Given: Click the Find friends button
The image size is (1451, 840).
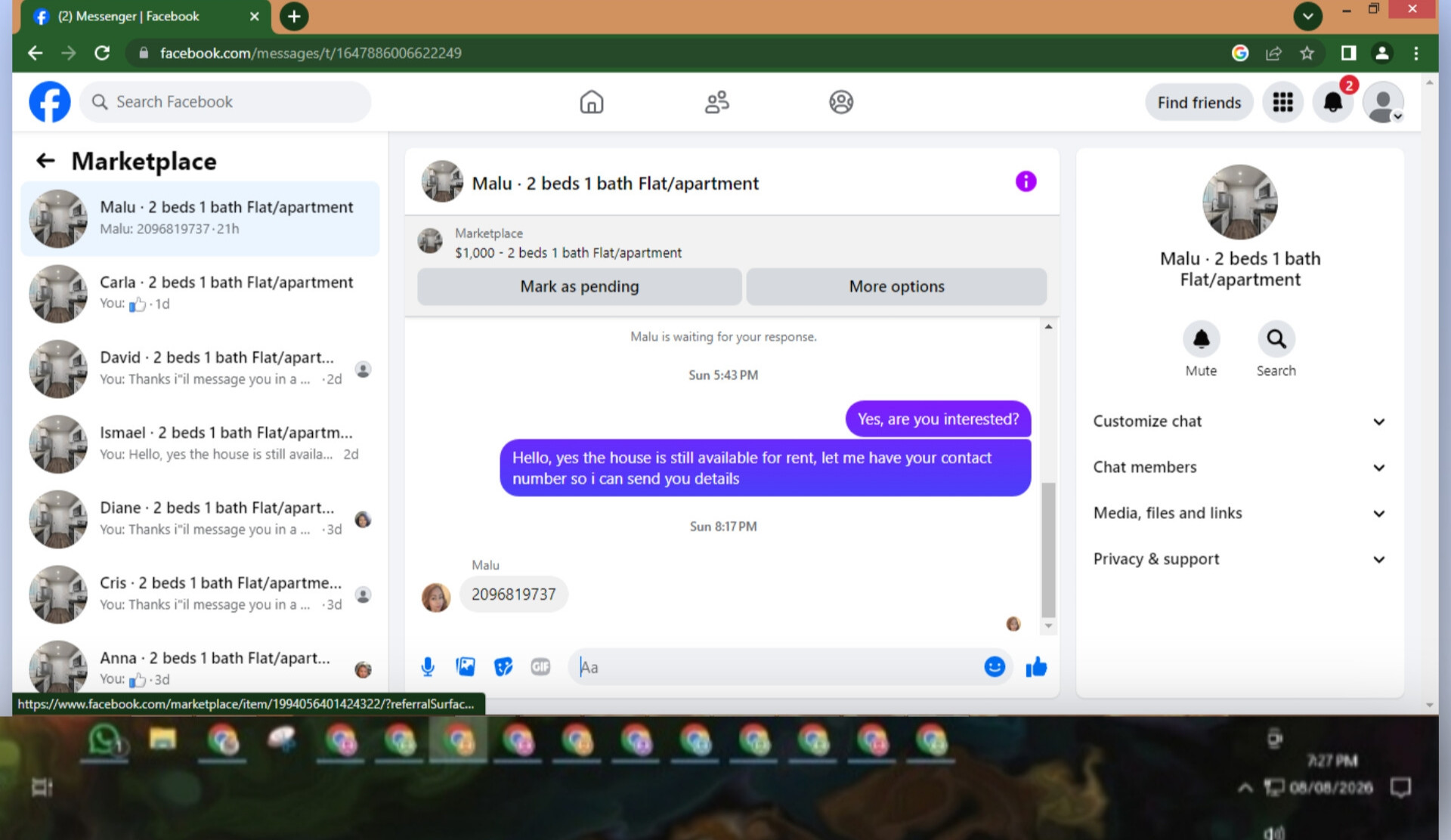Looking at the screenshot, I should pos(1199,103).
